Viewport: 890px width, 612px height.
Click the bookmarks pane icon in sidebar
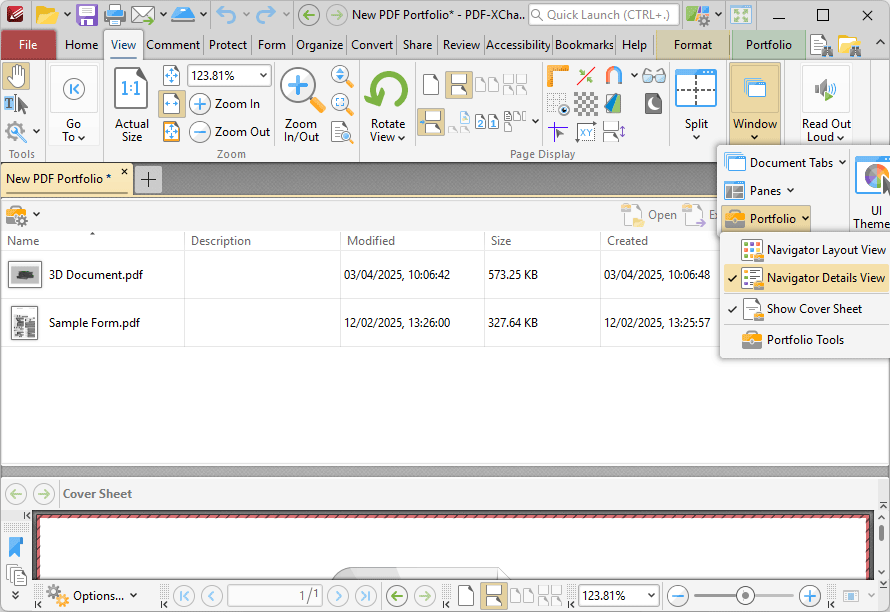(x=15, y=547)
